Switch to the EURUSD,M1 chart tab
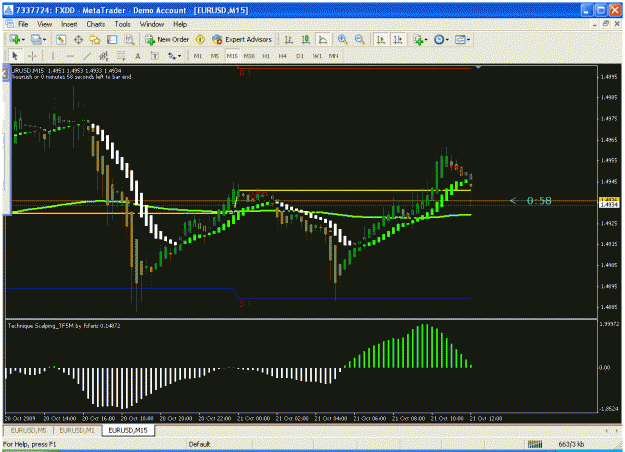This screenshot has height=452, width=625. [77, 430]
